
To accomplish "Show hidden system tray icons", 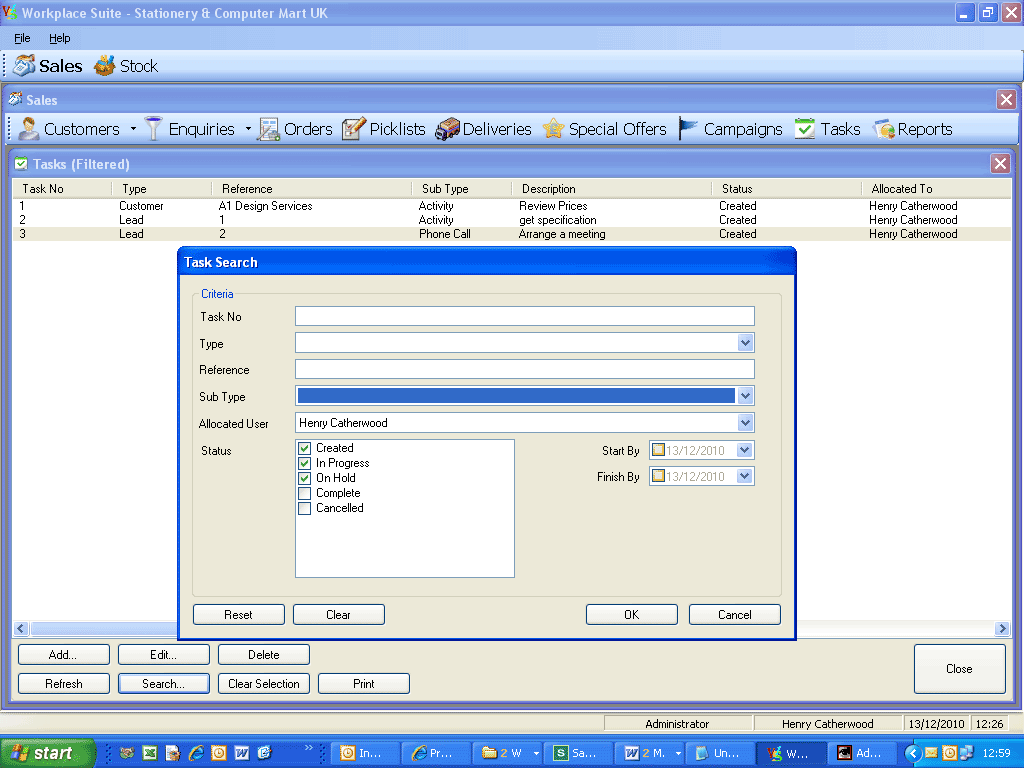I will pos(912,753).
